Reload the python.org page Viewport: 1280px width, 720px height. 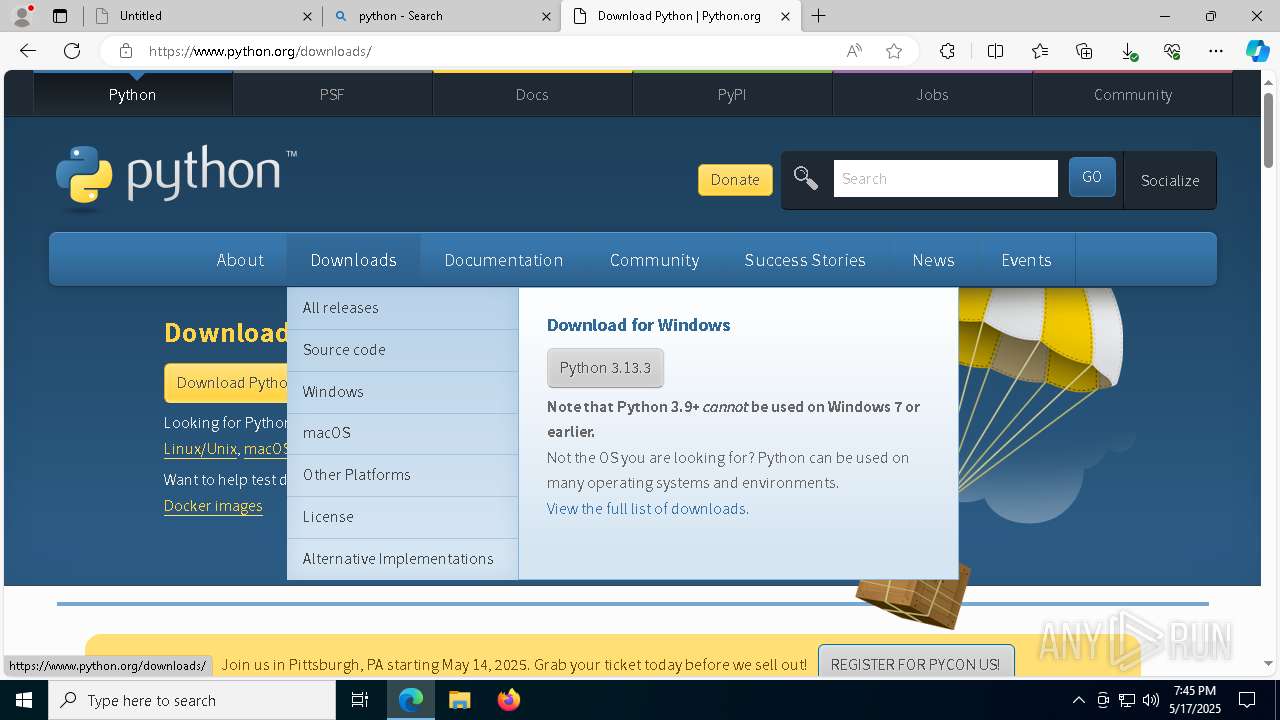tap(72, 51)
